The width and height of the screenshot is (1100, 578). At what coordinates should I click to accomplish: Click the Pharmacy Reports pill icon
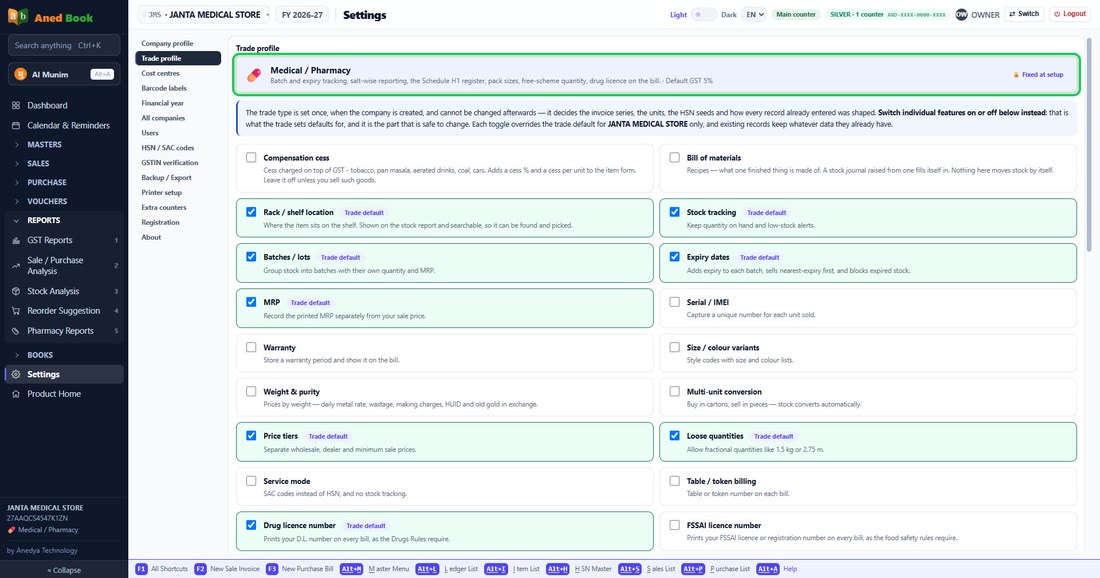click(16, 331)
